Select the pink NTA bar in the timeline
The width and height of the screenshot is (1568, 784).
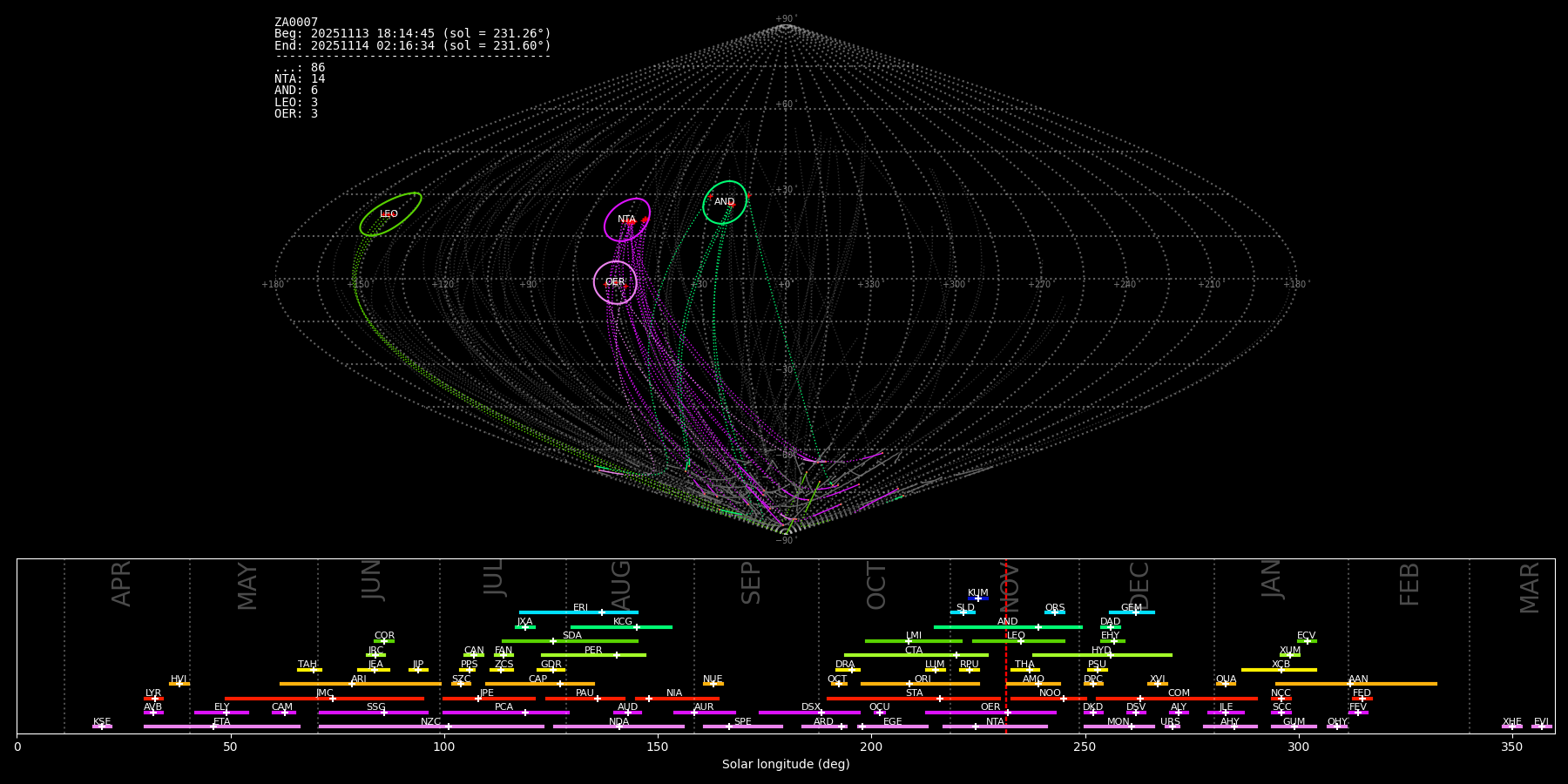(x=995, y=727)
